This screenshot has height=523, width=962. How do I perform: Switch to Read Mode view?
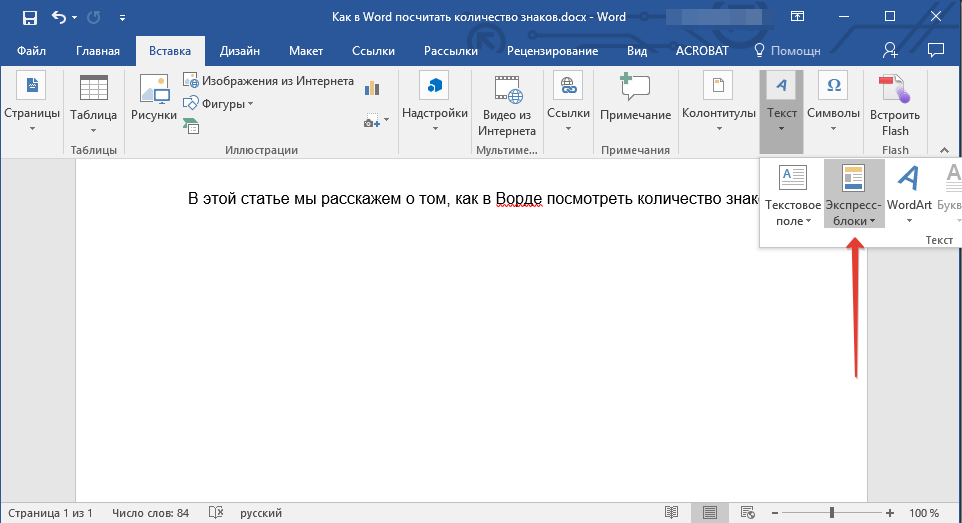pos(671,513)
